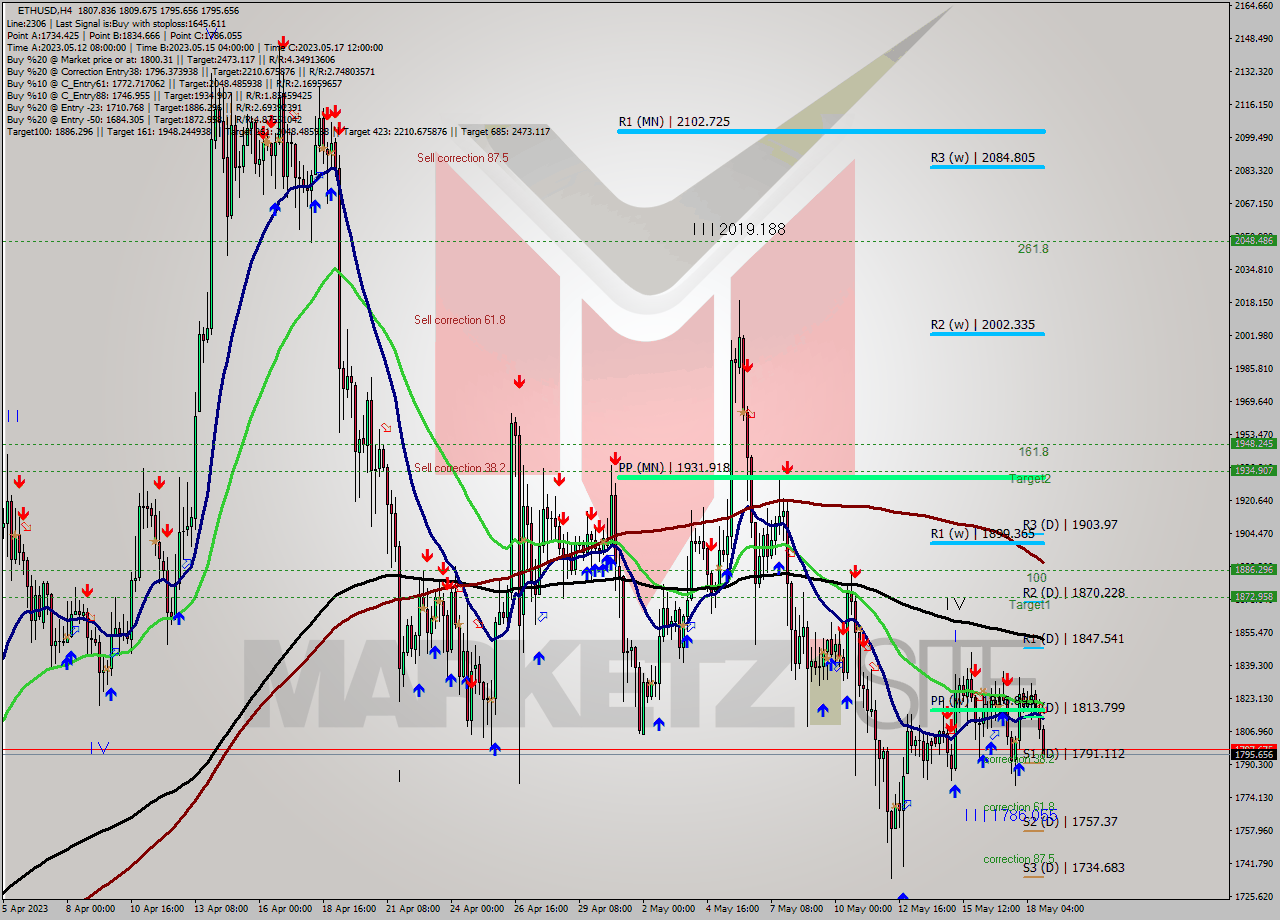Viewport: 1280px width, 920px height.
Task: Click the current price tag 1795.656
Action: click(1254, 755)
